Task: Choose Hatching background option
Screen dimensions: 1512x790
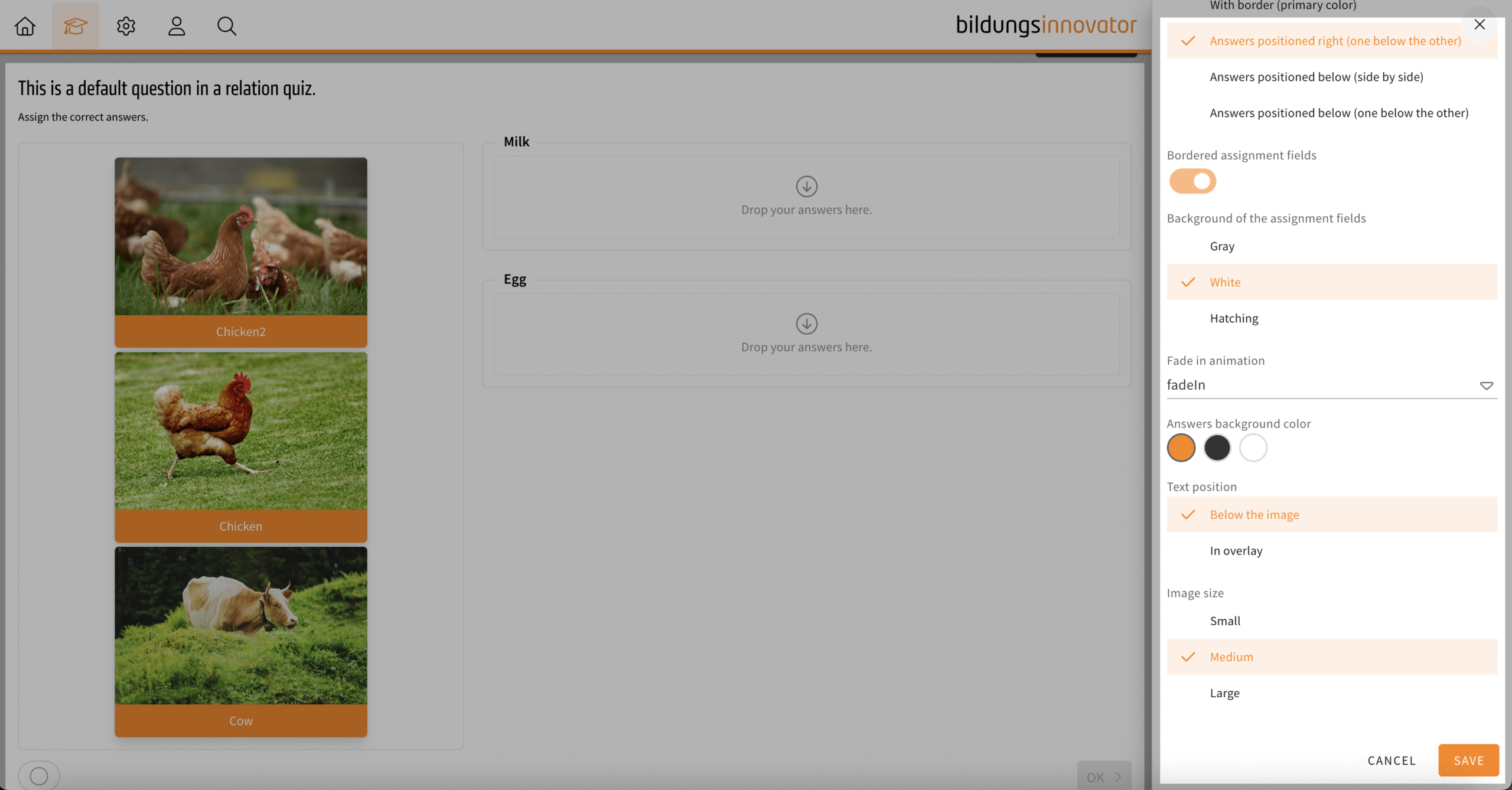Action: coord(1234,318)
